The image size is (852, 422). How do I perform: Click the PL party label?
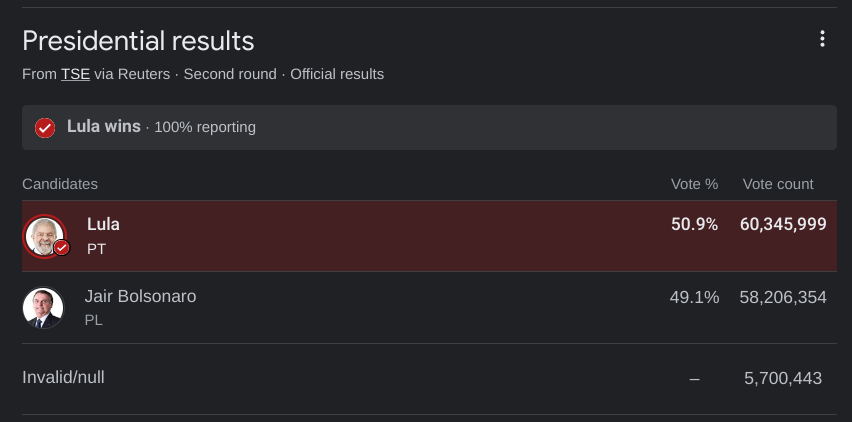coord(93,320)
